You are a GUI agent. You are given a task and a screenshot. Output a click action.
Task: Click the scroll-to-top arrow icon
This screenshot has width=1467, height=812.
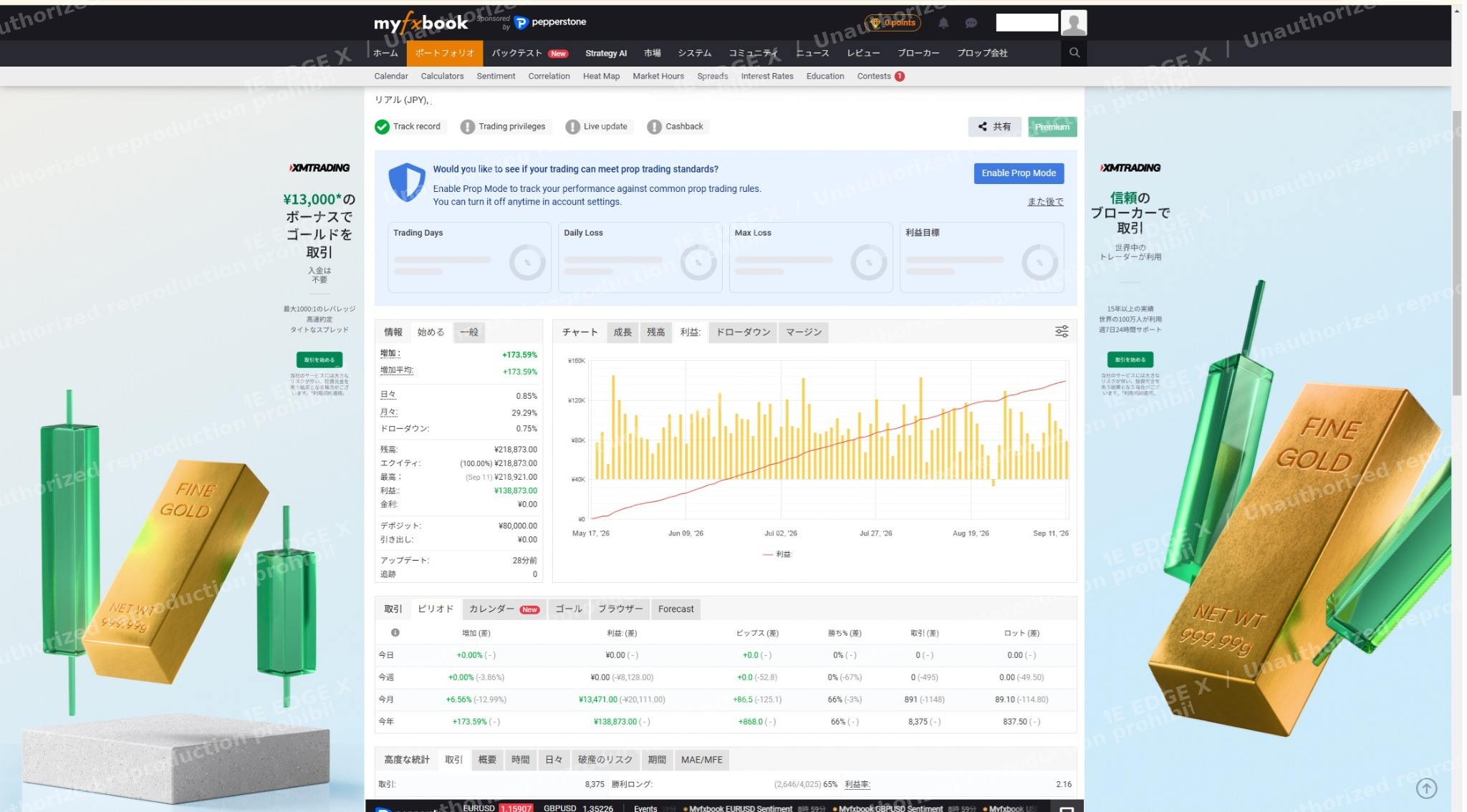pyautogui.click(x=1426, y=788)
